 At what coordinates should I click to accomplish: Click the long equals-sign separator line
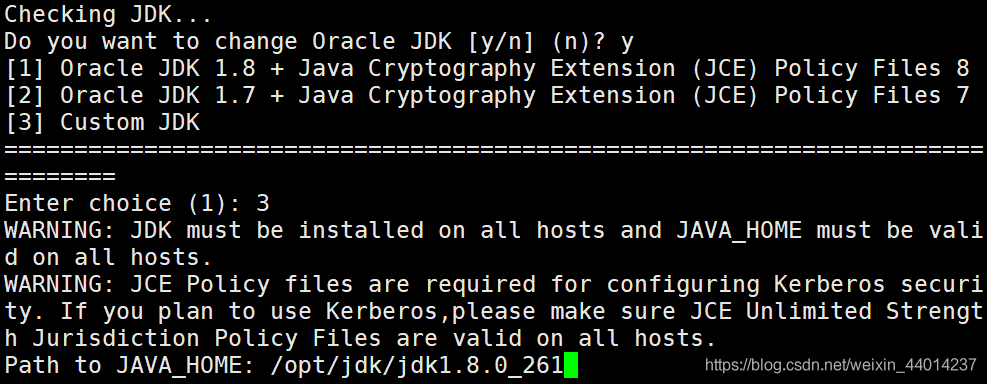pos(494,150)
